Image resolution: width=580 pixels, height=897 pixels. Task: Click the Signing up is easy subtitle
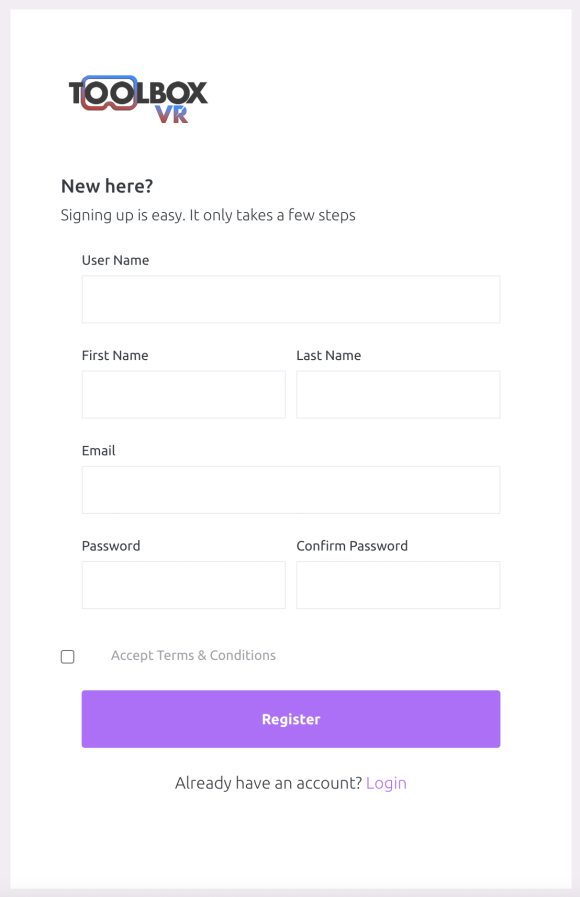pos(208,215)
